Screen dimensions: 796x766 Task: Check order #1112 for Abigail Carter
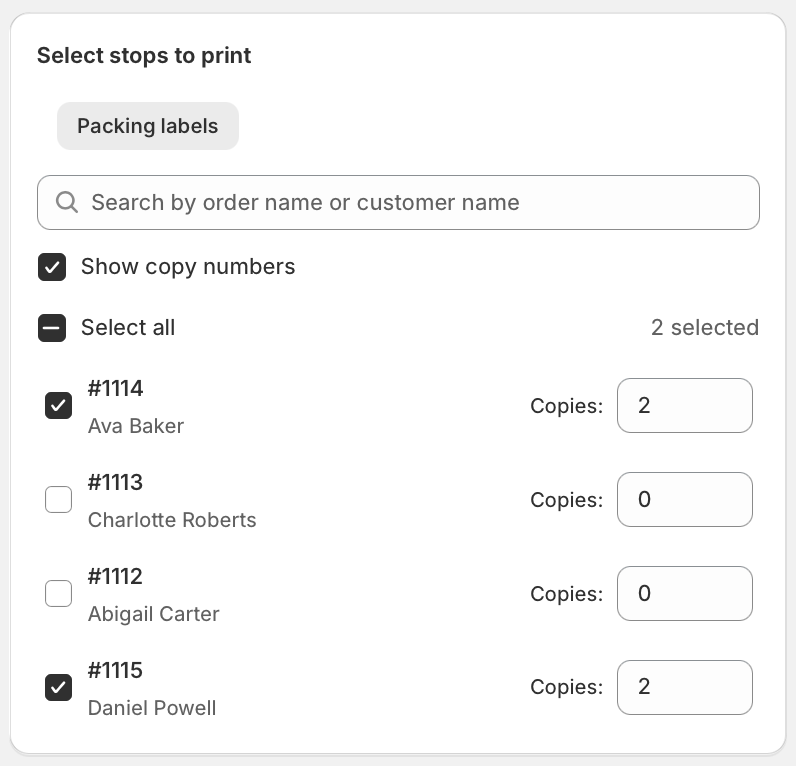(59, 593)
